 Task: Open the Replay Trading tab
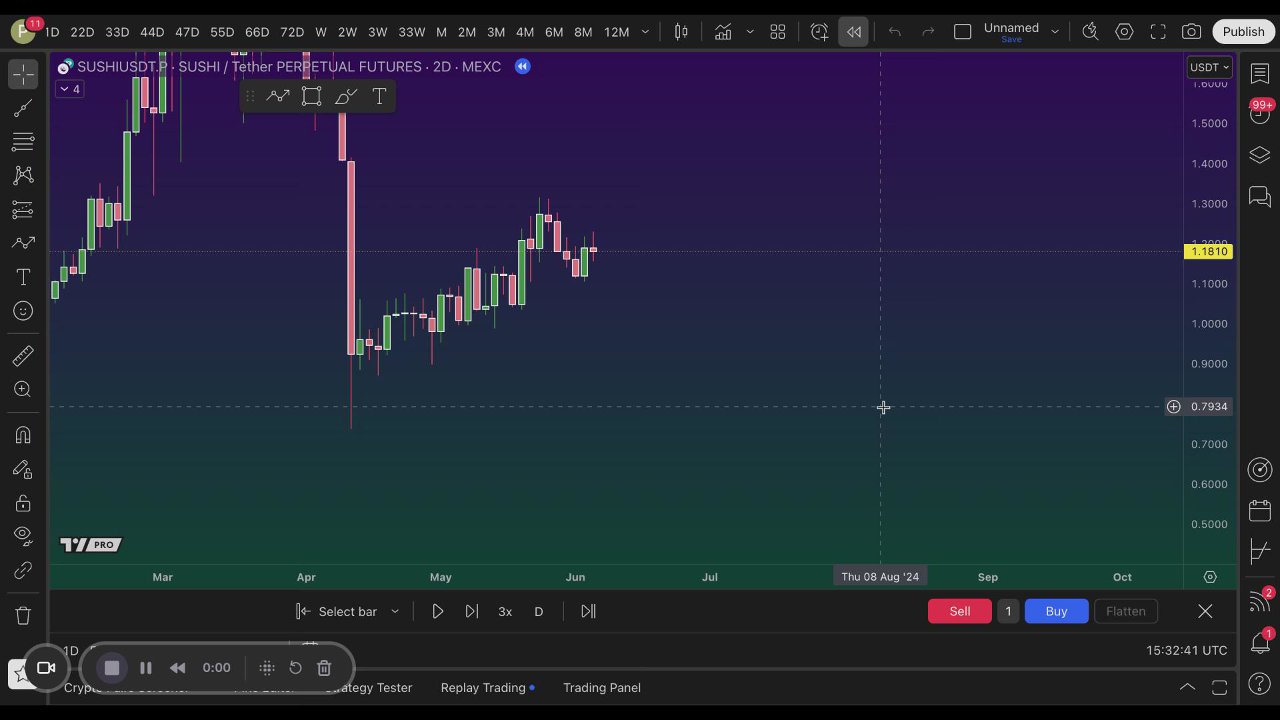click(x=483, y=688)
